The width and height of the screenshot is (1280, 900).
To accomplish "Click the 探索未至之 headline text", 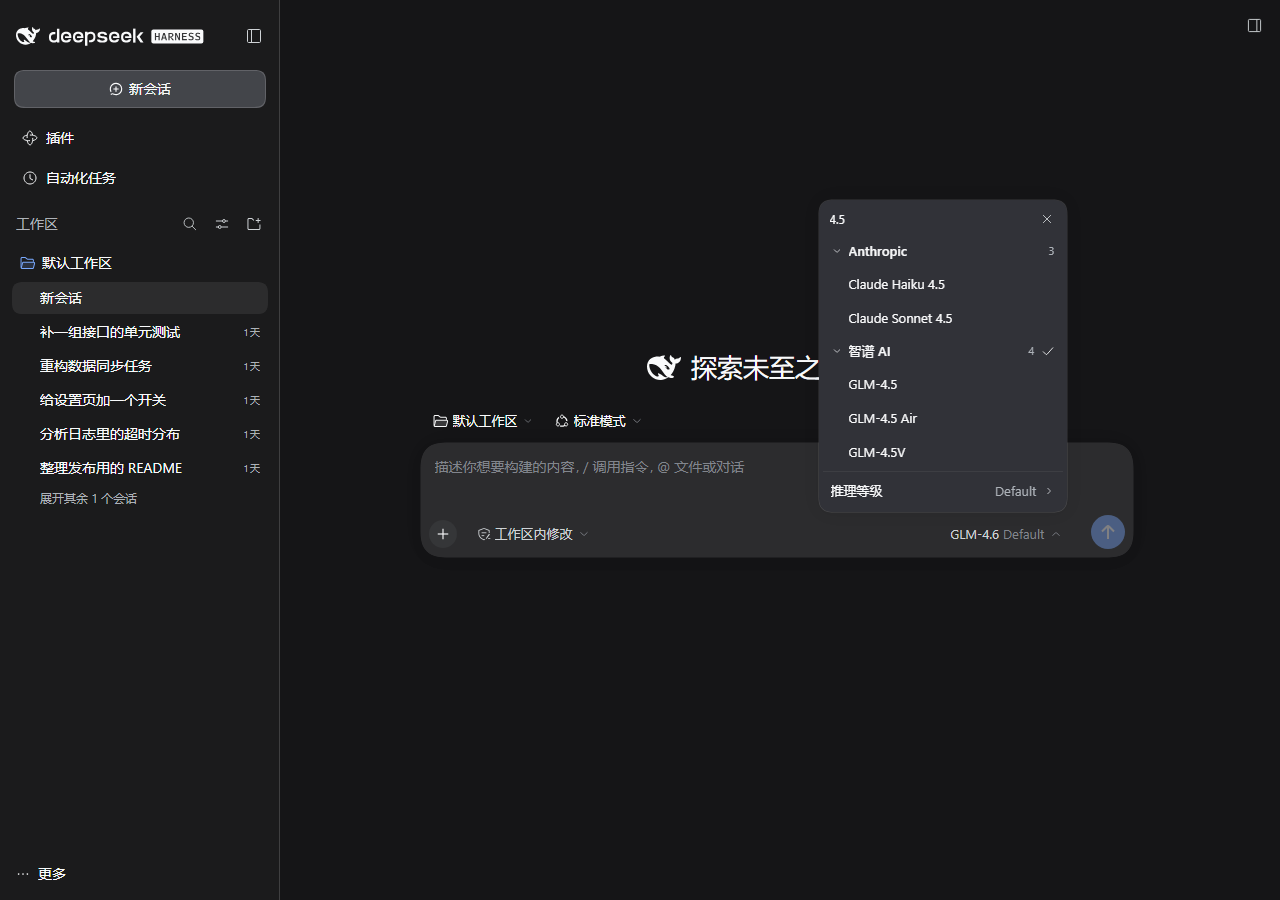I will coord(755,367).
